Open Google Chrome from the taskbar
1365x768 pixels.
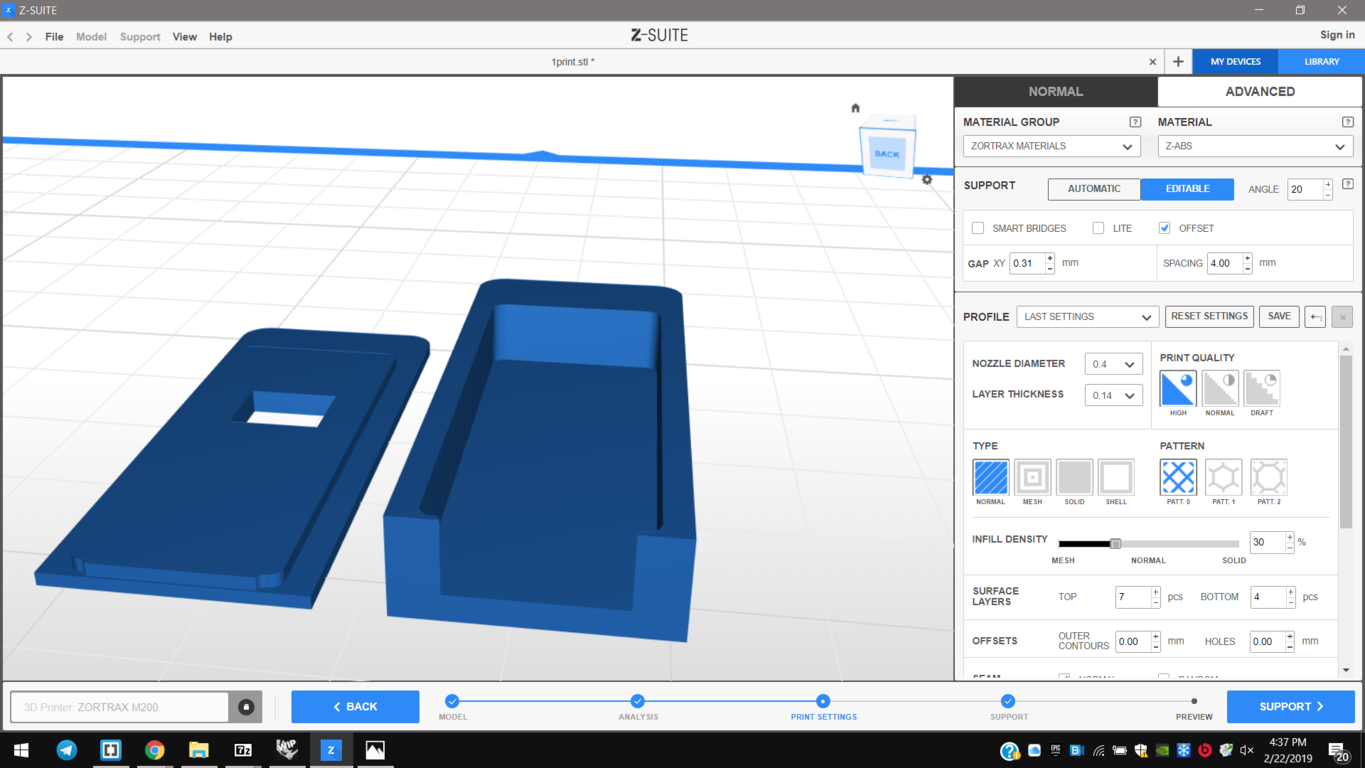coord(155,750)
